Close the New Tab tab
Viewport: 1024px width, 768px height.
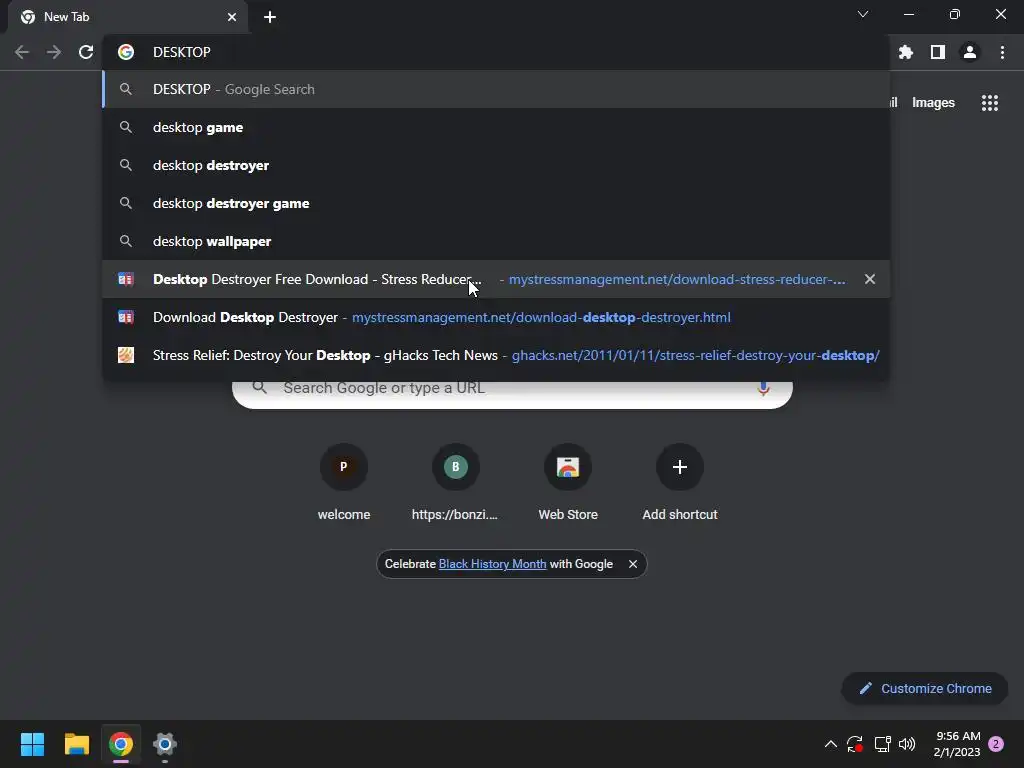(x=232, y=17)
